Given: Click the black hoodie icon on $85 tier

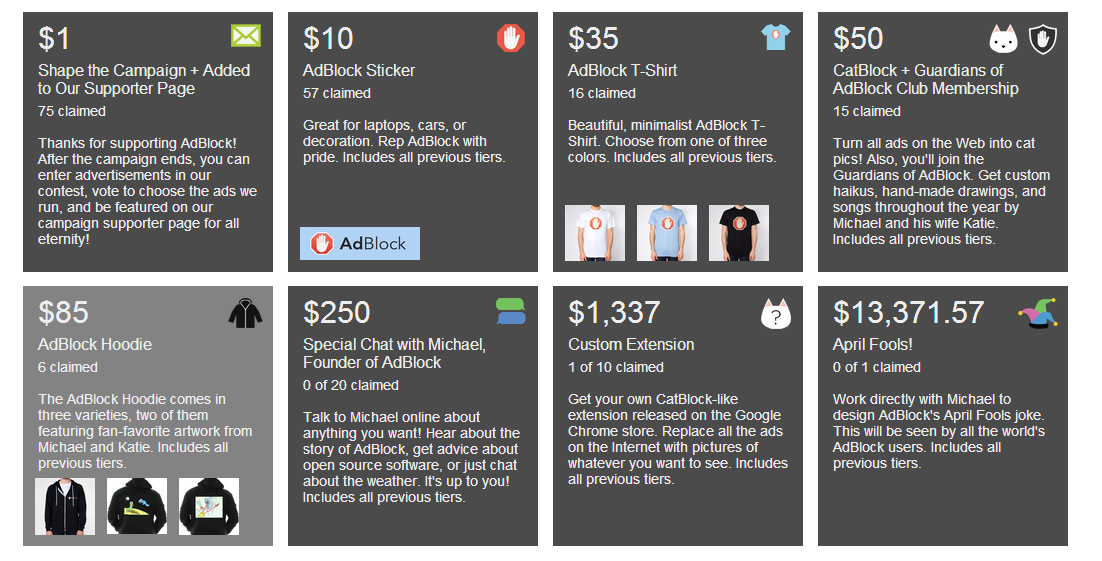Looking at the screenshot, I should click(x=245, y=314).
